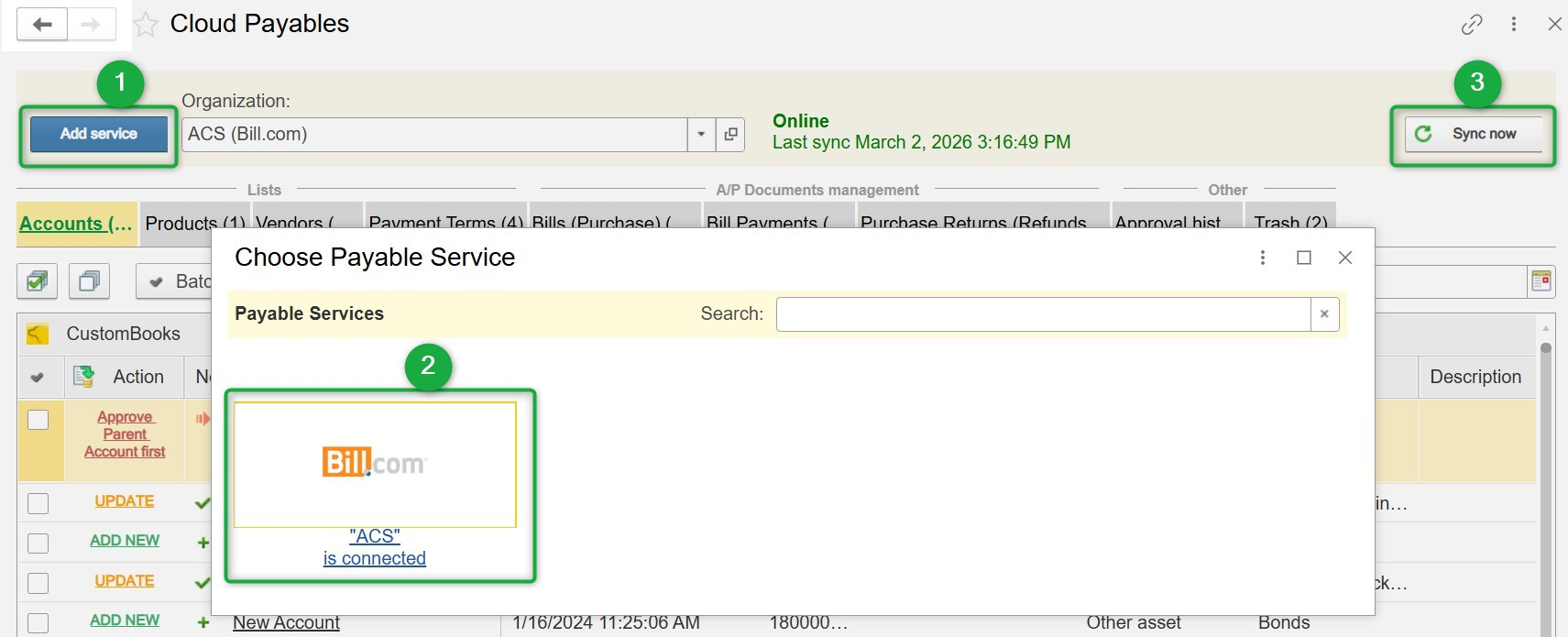Switch to the Accounts tab
This screenshot has width=1568, height=637.
click(x=76, y=224)
